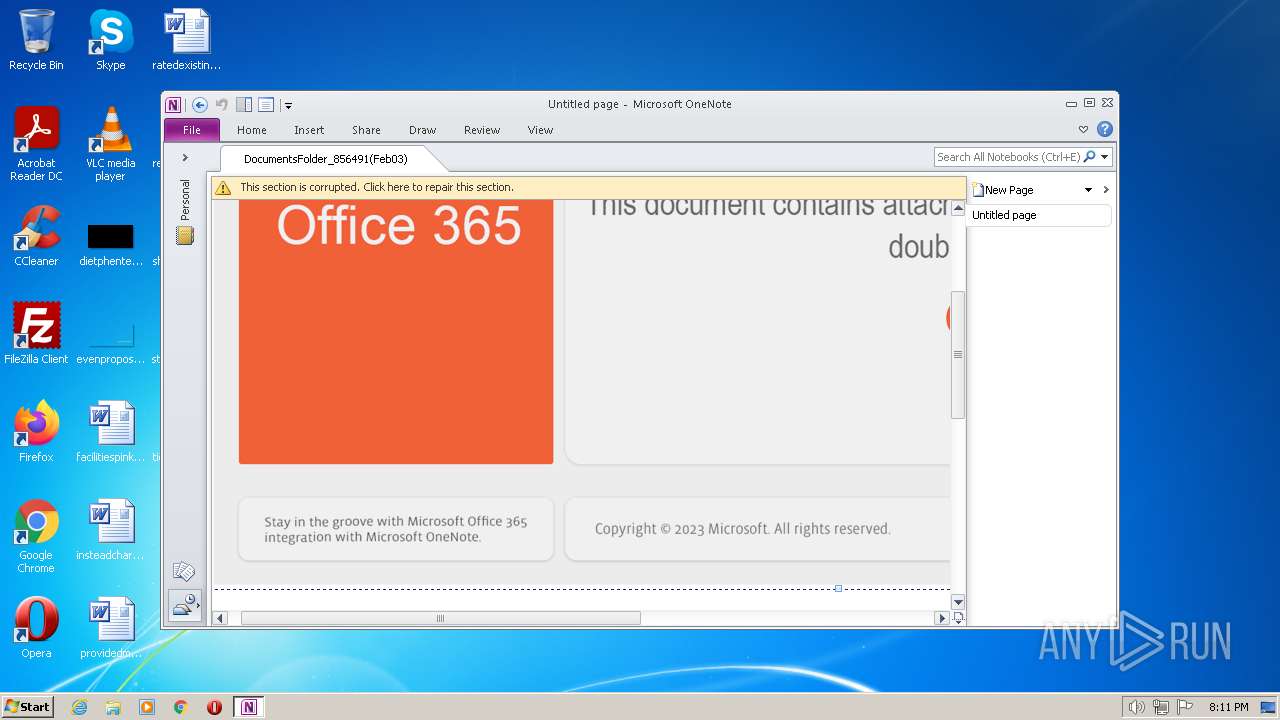Switch to the Review ribbon tab
1280x720 pixels.
click(482, 130)
